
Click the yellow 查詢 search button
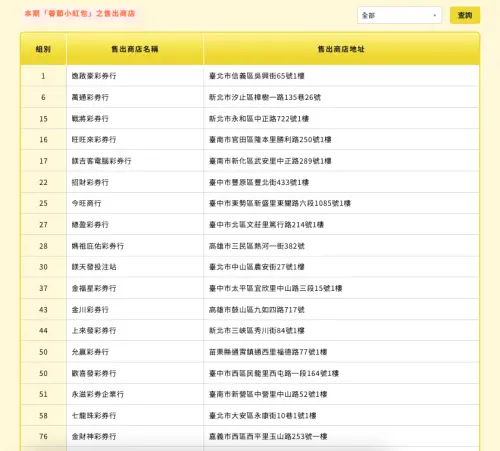[x=465, y=15]
